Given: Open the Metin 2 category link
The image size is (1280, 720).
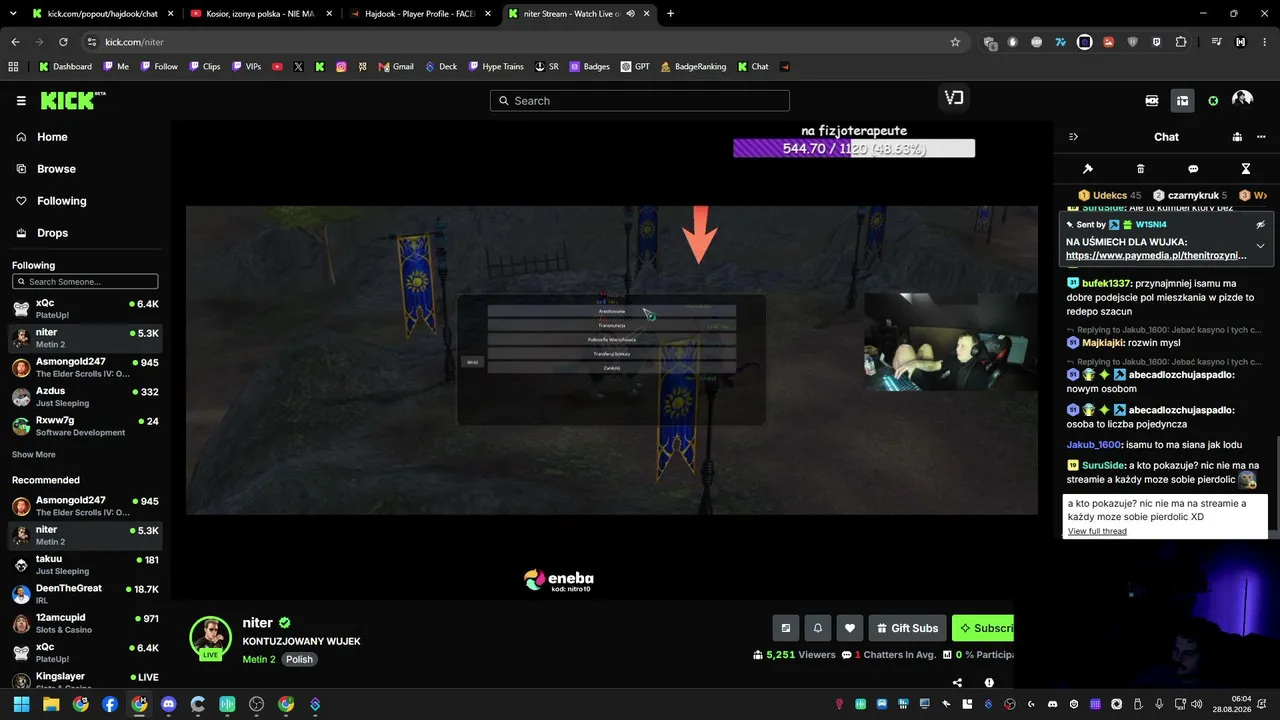Looking at the screenshot, I should 259,660.
